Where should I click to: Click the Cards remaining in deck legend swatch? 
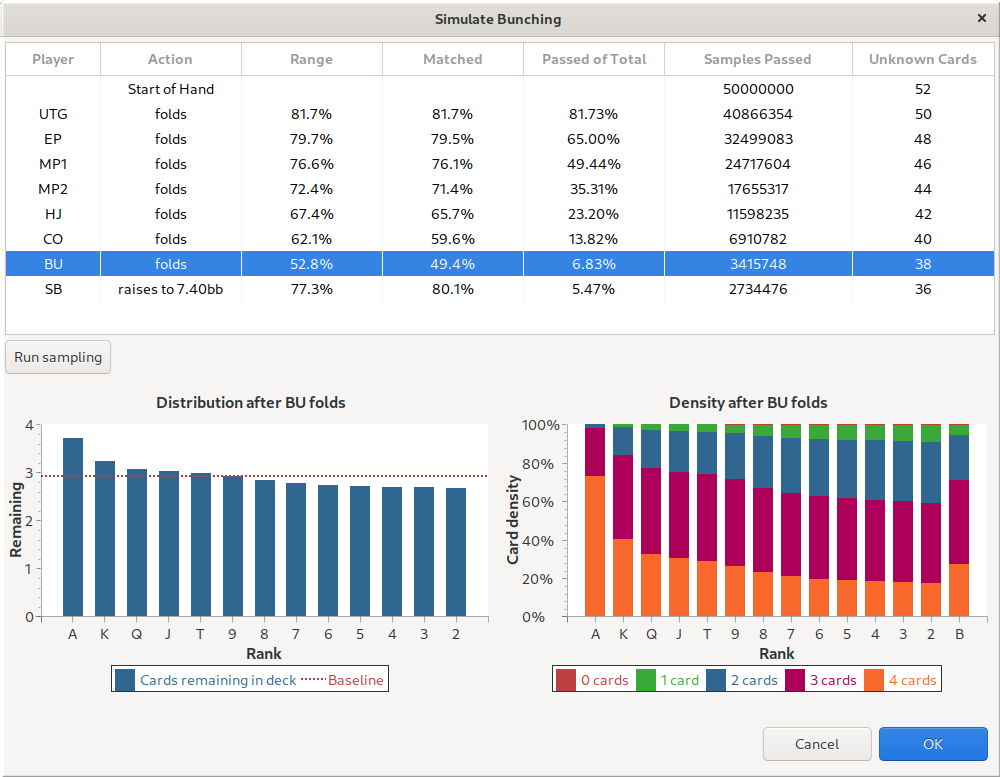click(x=125, y=680)
